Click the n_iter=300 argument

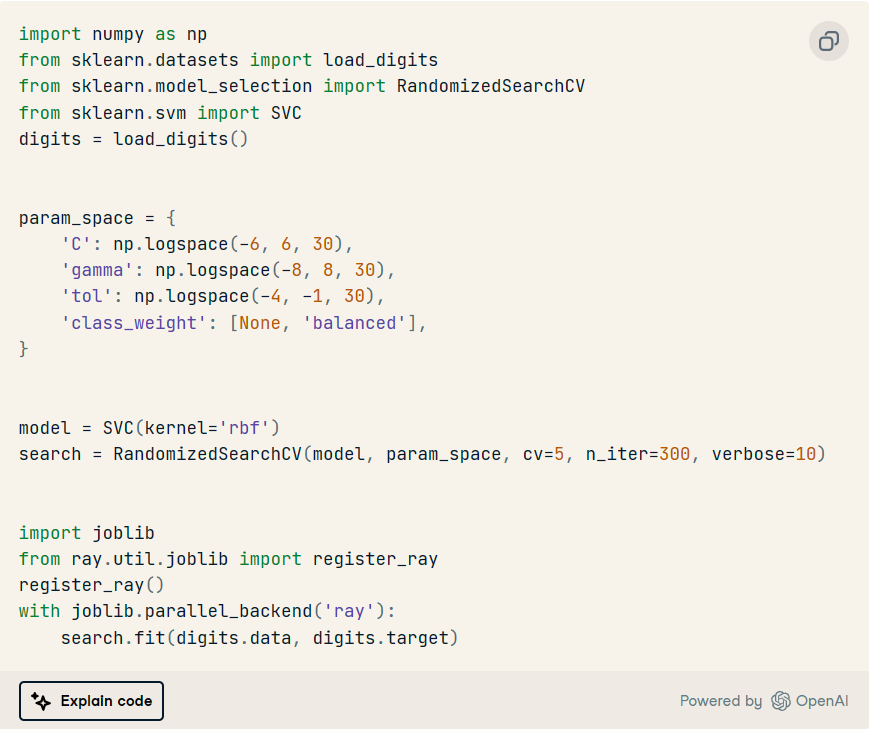(638, 454)
